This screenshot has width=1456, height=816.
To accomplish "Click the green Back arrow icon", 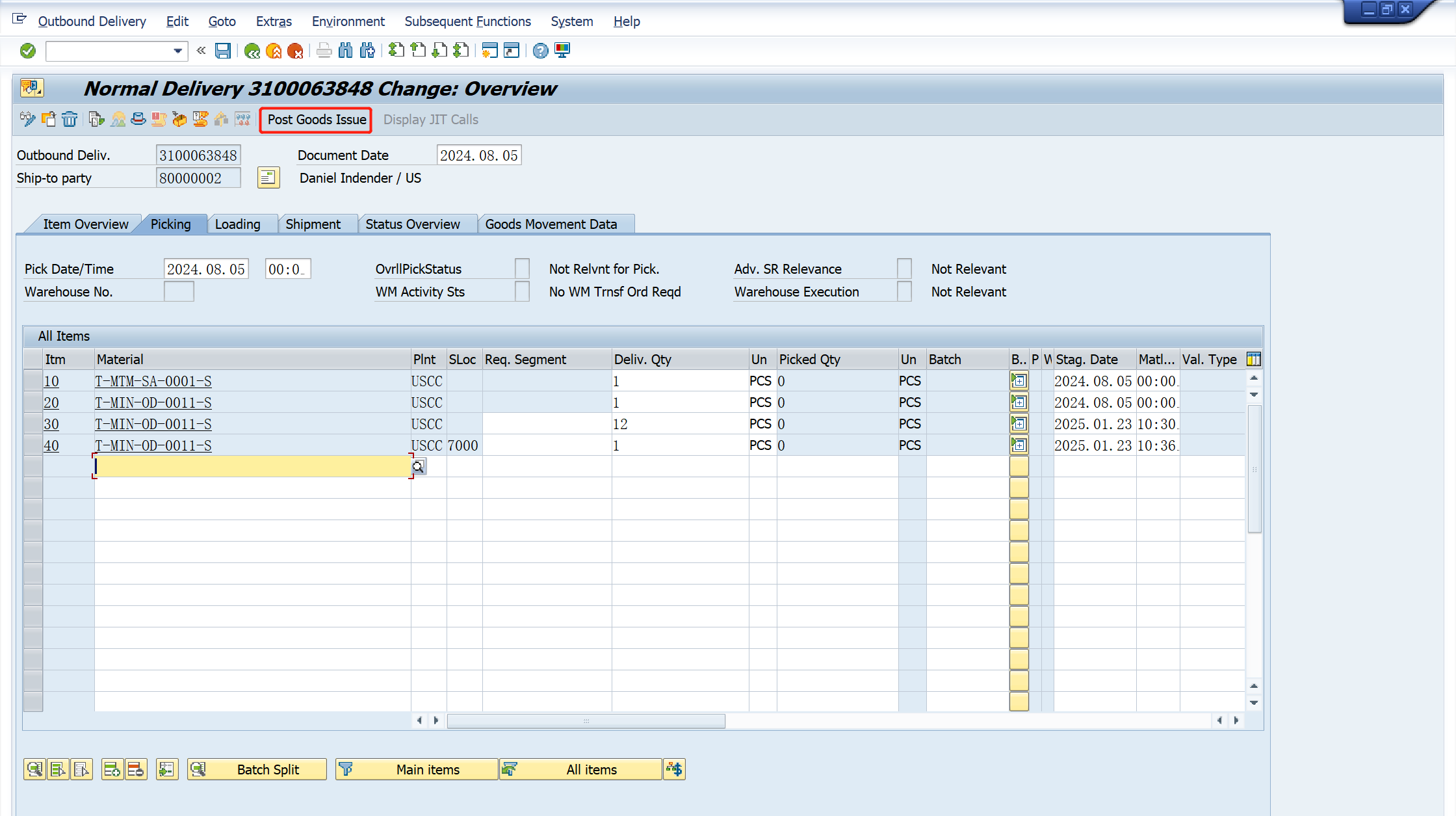I will tap(252, 51).
